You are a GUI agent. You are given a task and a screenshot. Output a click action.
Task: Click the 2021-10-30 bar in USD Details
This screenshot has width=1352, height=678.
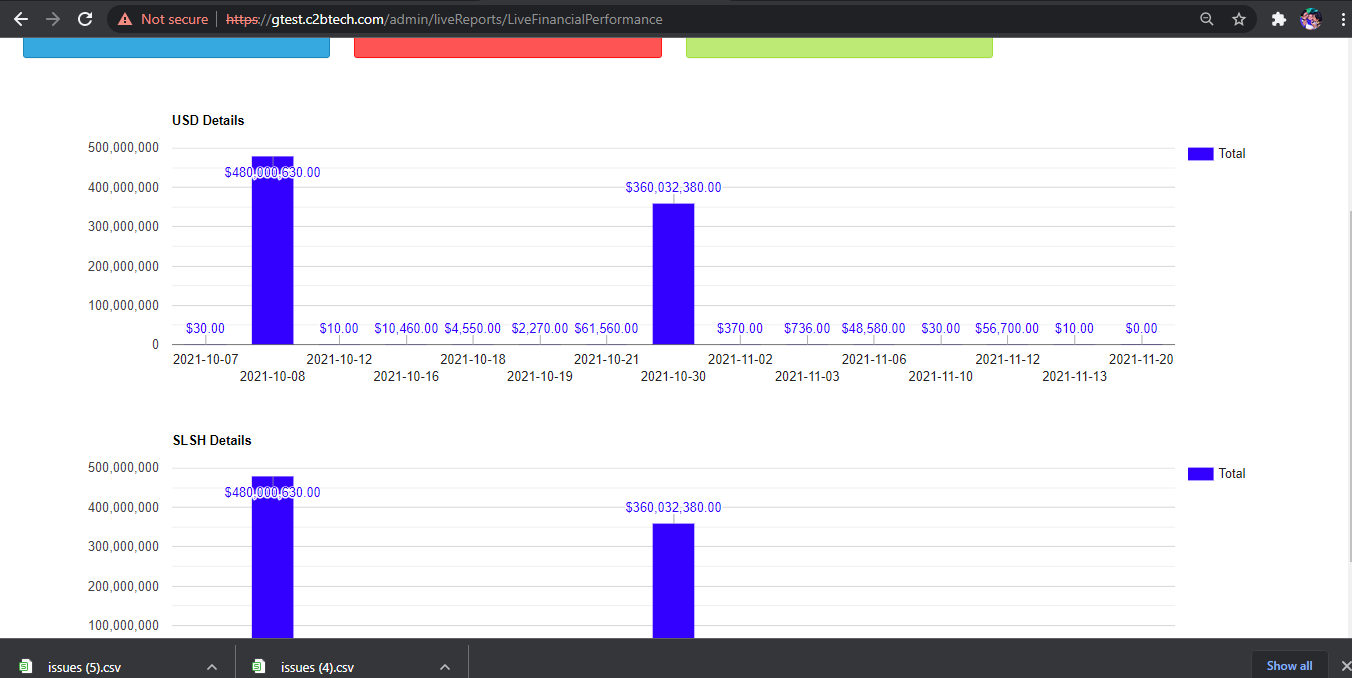click(x=673, y=274)
